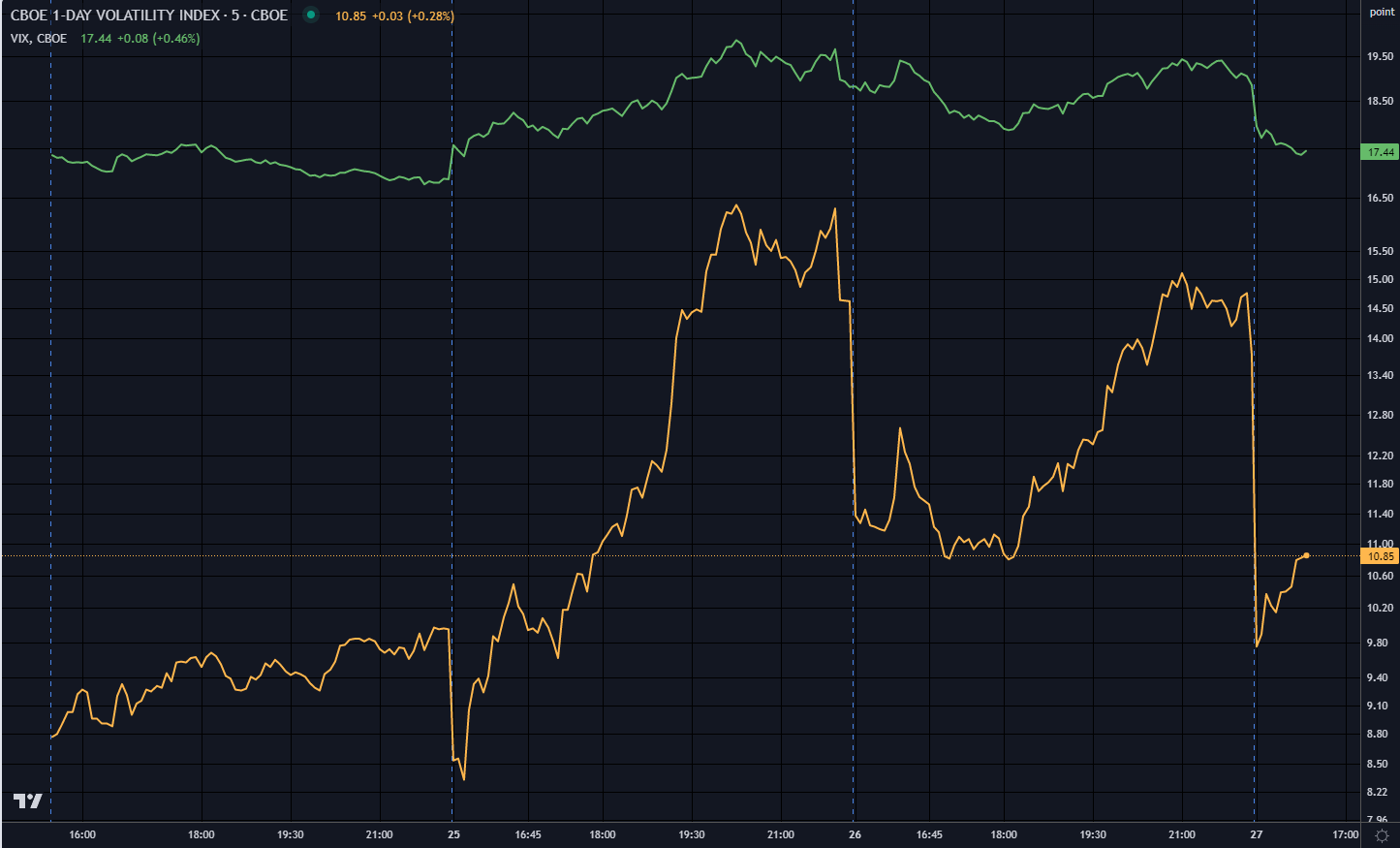Click the 15.00 price axis label
The width and height of the screenshot is (1400, 848).
pyautogui.click(x=1380, y=280)
